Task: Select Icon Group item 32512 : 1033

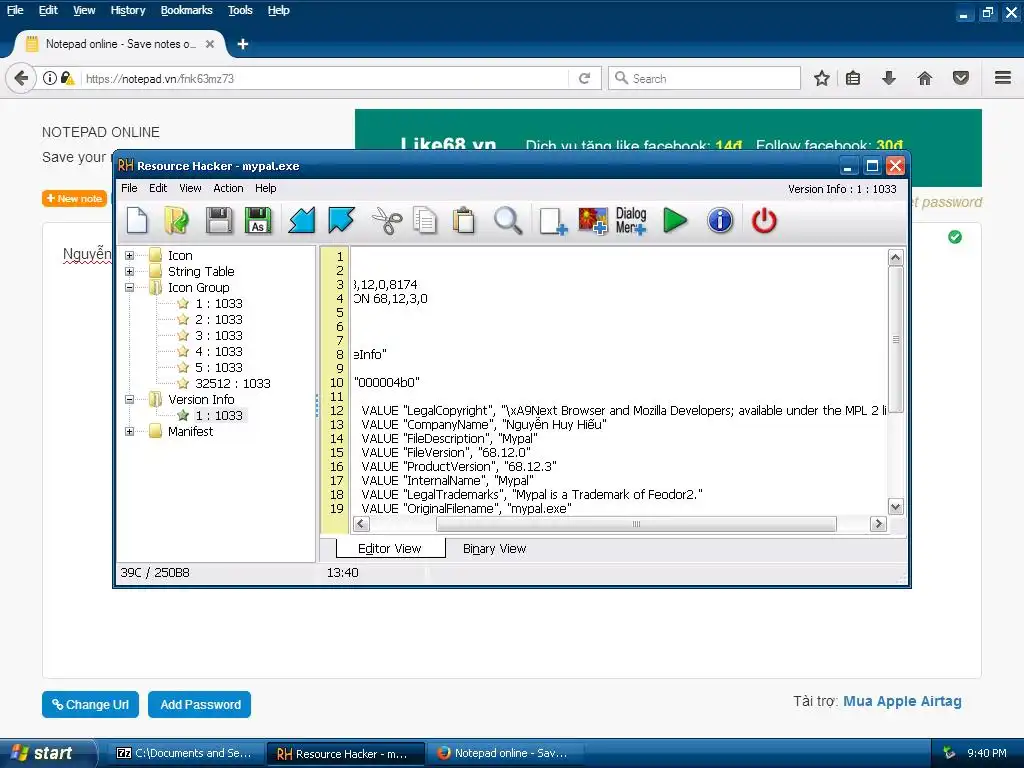Action: pyautogui.click(x=232, y=383)
